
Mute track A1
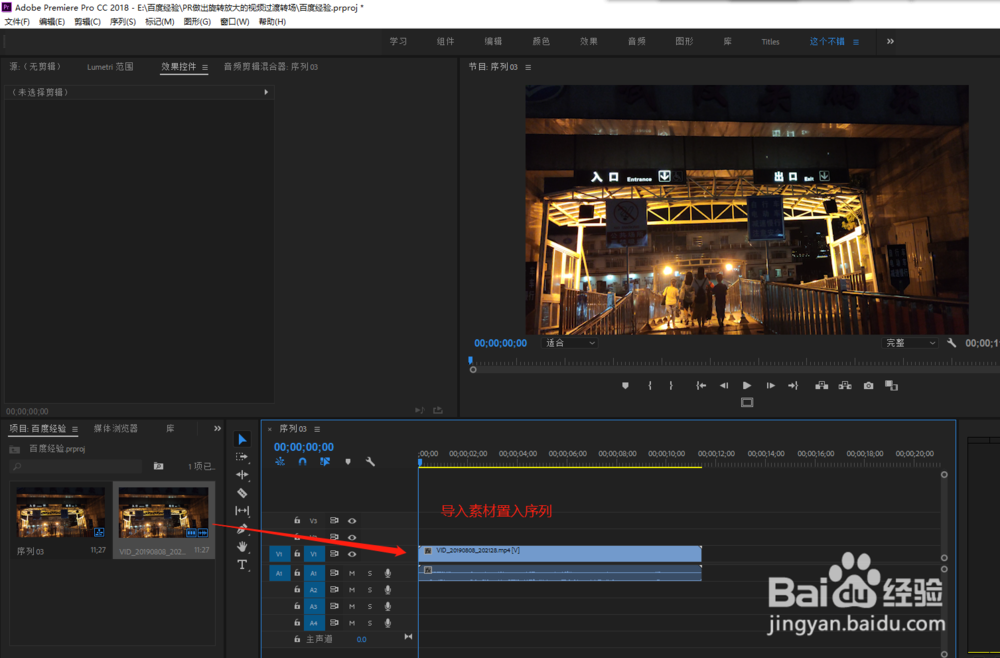coord(351,573)
